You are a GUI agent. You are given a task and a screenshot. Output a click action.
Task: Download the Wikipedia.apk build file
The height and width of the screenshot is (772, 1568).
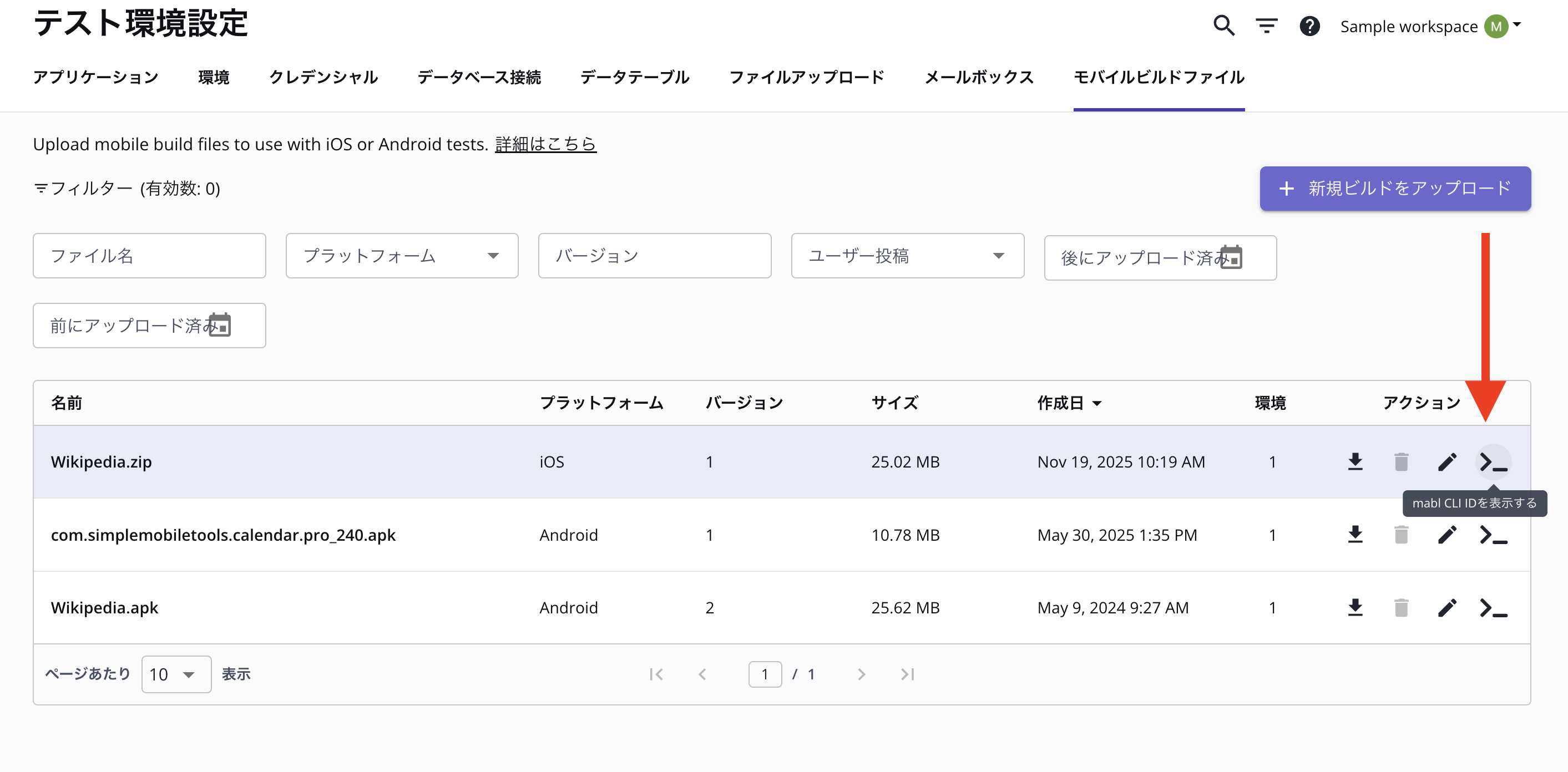(1355, 608)
